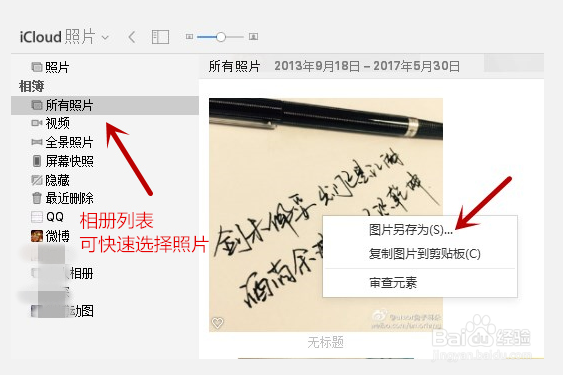Click the 微博 album thumbnail icon
Screen dimensions: 563x375
[37, 236]
